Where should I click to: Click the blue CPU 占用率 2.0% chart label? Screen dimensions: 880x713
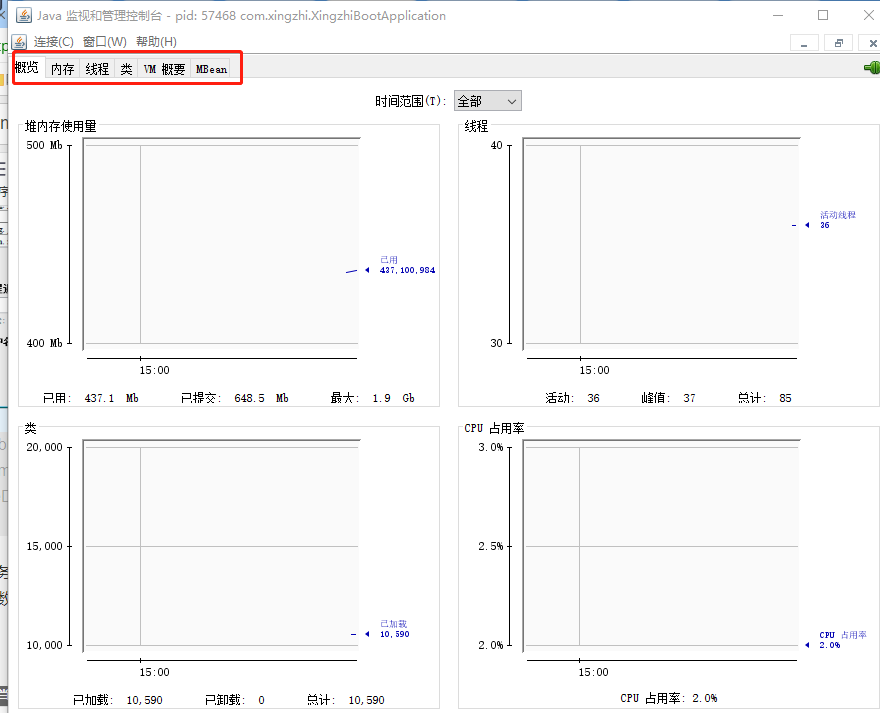[842, 640]
